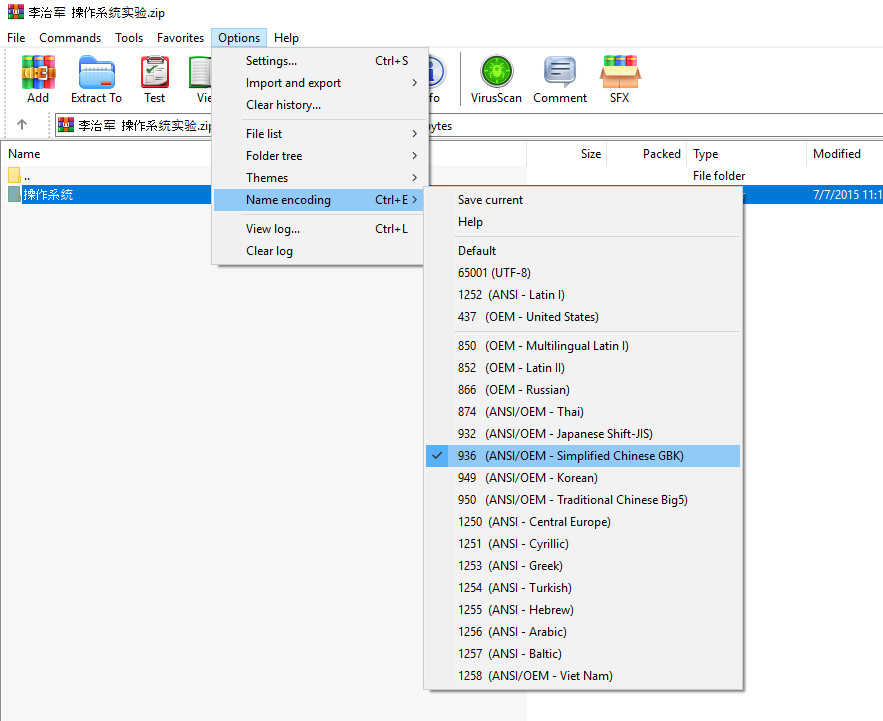Open the Tools menu
This screenshot has height=721, width=883.
point(129,38)
